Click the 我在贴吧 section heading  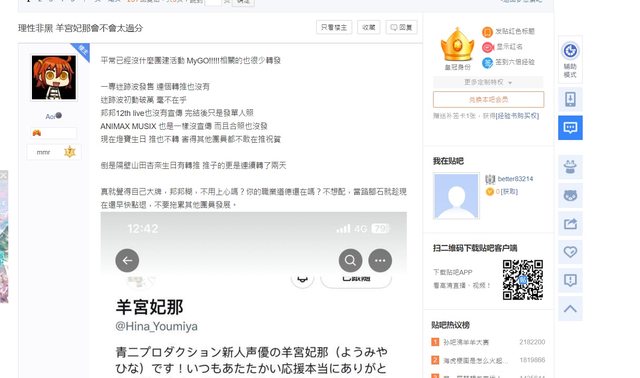click(448, 161)
